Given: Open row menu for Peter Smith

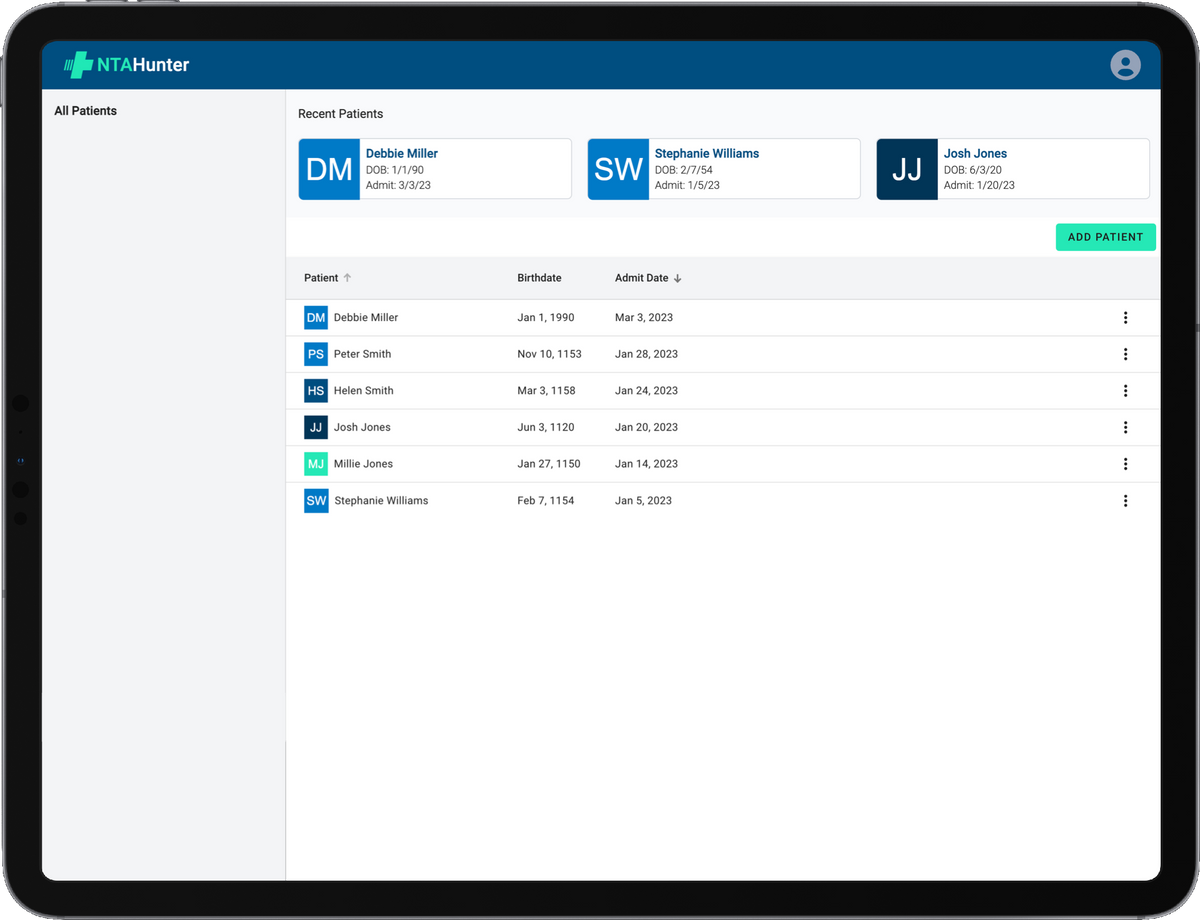Looking at the screenshot, I should (1125, 354).
